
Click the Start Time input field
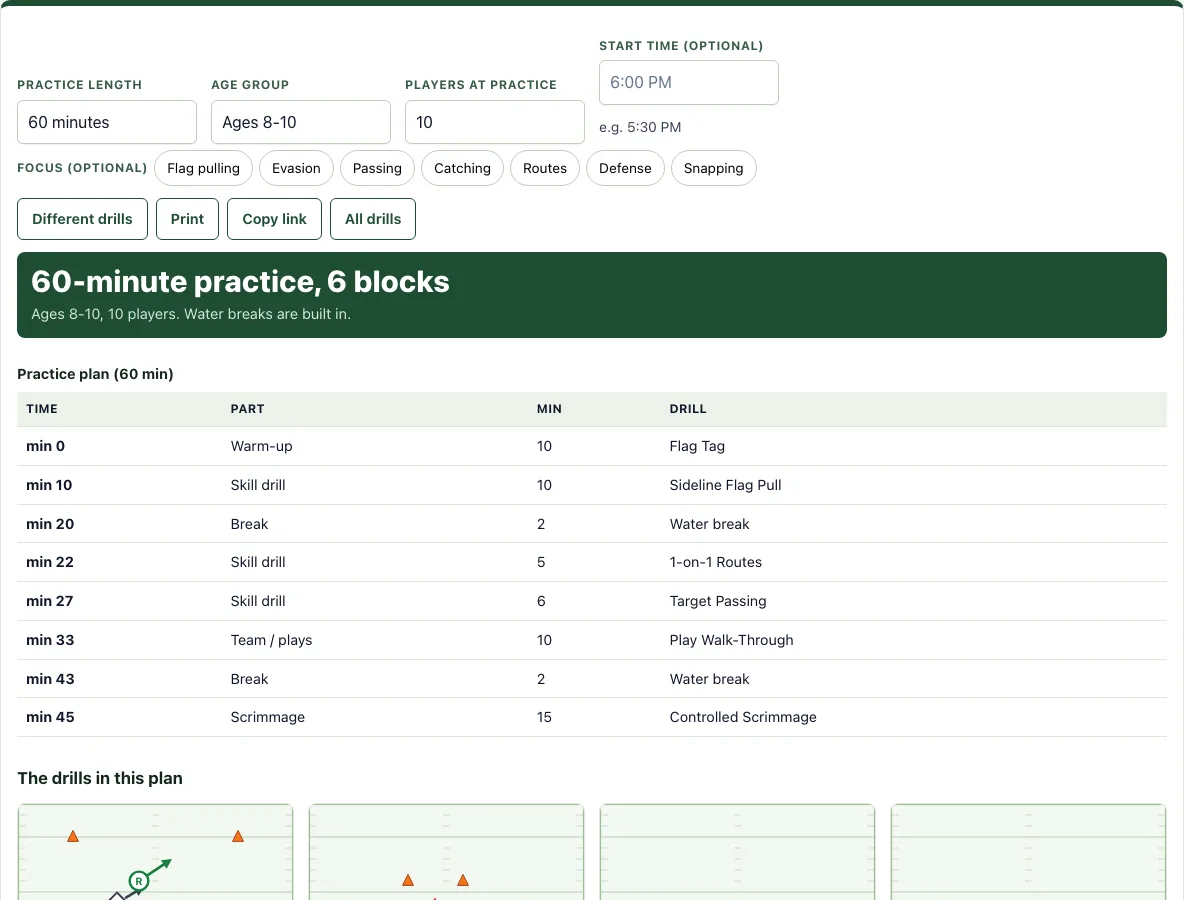coord(689,82)
